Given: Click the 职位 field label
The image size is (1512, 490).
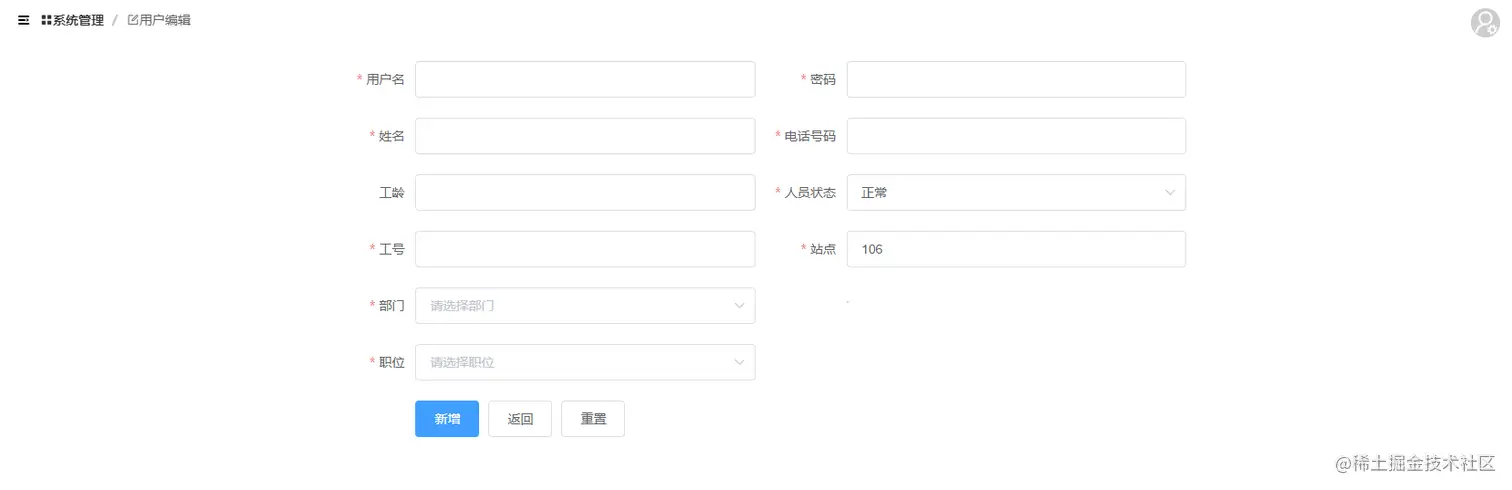Looking at the screenshot, I should pyautogui.click(x=392, y=363).
